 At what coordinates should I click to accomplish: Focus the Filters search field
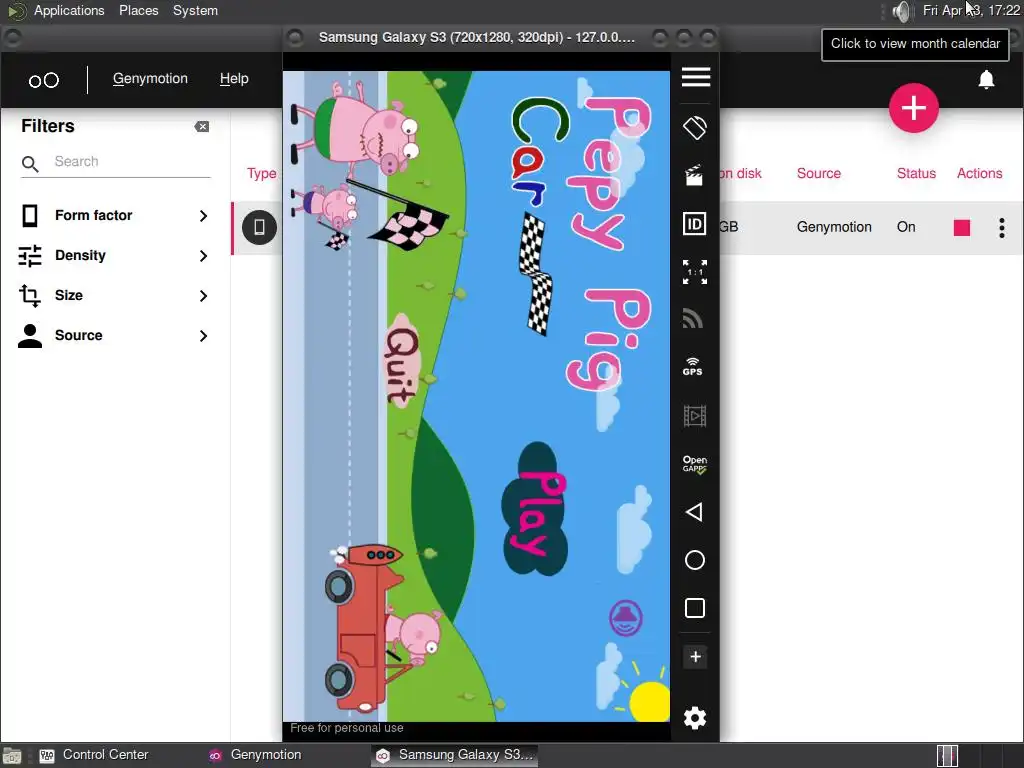pos(131,162)
